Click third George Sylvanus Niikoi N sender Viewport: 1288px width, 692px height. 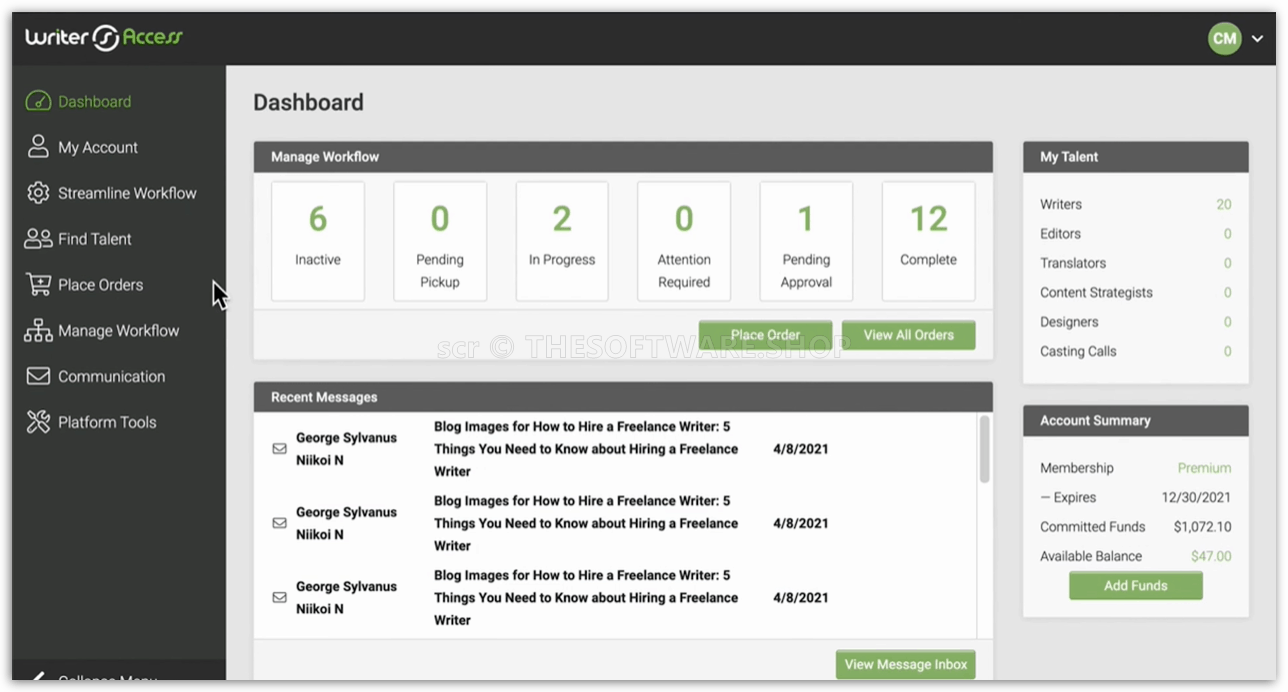346,597
